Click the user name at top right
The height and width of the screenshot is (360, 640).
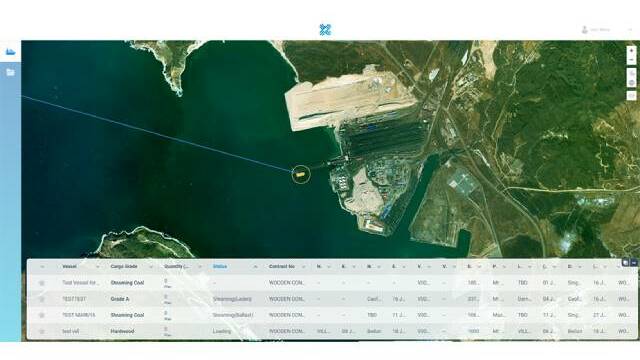click(600, 30)
